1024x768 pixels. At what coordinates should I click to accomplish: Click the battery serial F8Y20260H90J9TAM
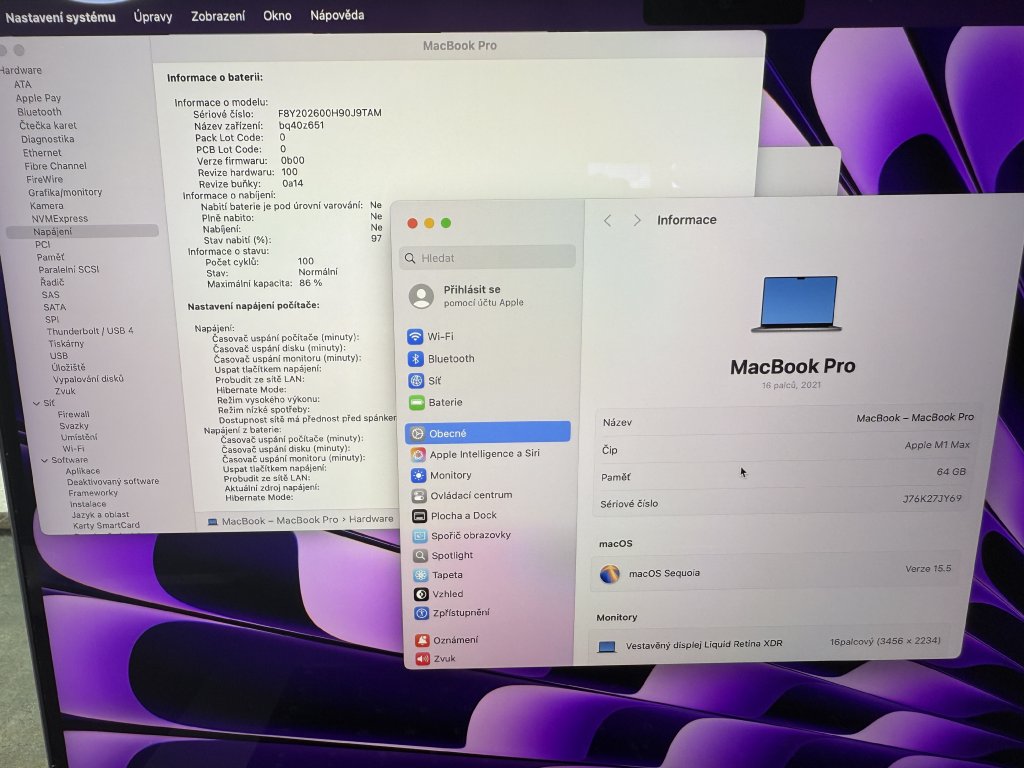[x=330, y=113]
